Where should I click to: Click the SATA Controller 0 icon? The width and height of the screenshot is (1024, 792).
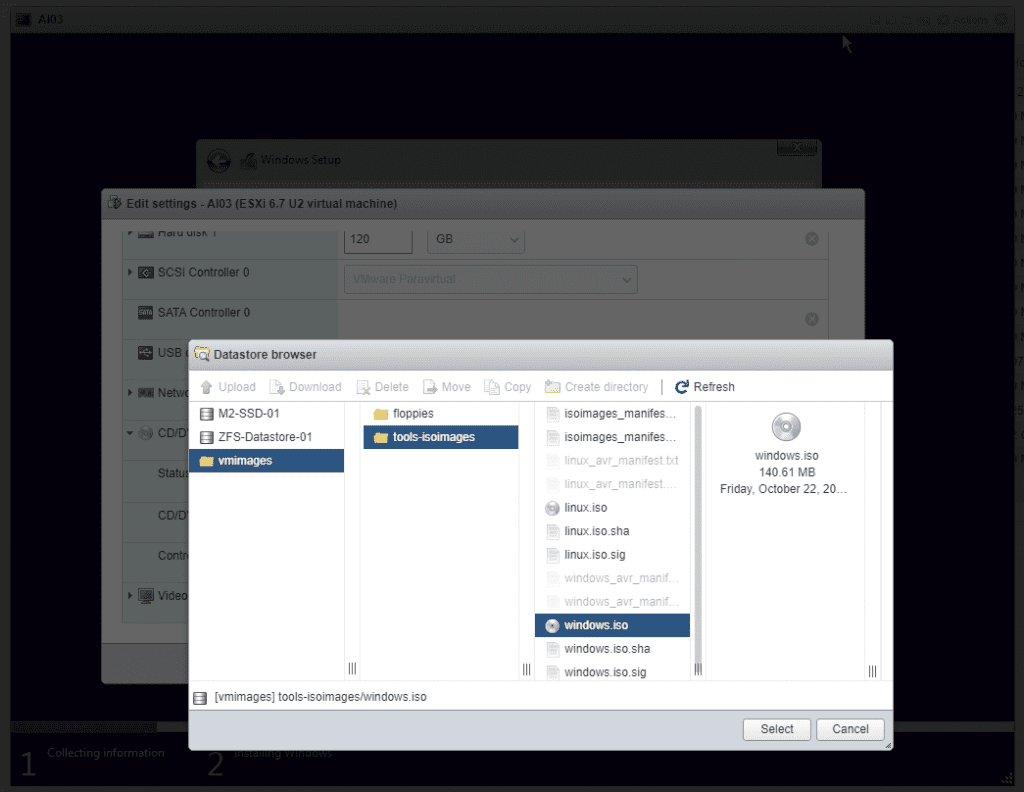146,313
